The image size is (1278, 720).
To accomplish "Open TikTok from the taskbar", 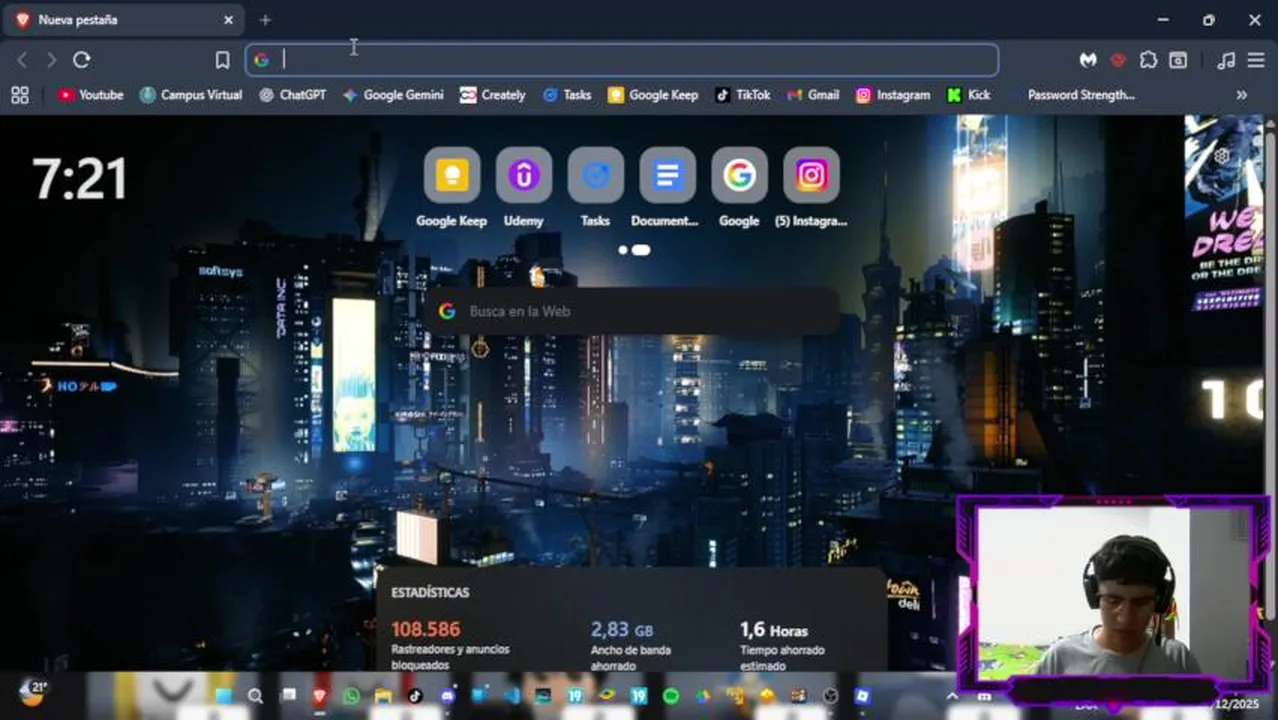I will (415, 696).
